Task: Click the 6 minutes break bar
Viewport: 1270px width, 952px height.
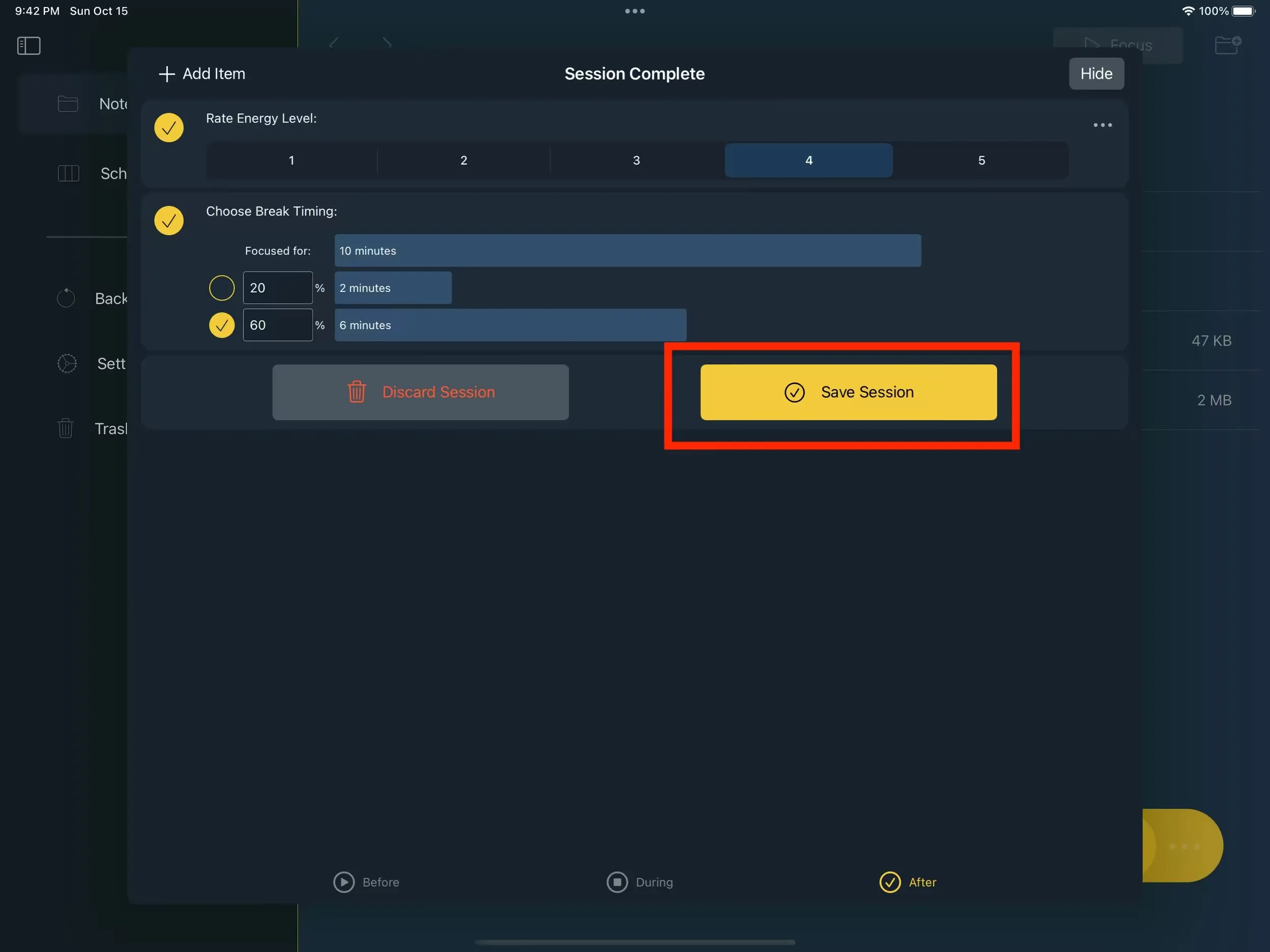Action: pyautogui.click(x=511, y=325)
